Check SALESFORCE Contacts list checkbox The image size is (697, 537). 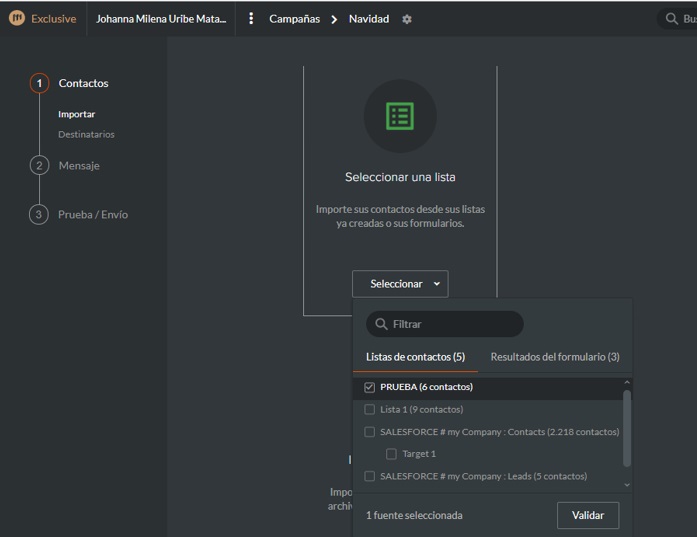tap(370, 432)
